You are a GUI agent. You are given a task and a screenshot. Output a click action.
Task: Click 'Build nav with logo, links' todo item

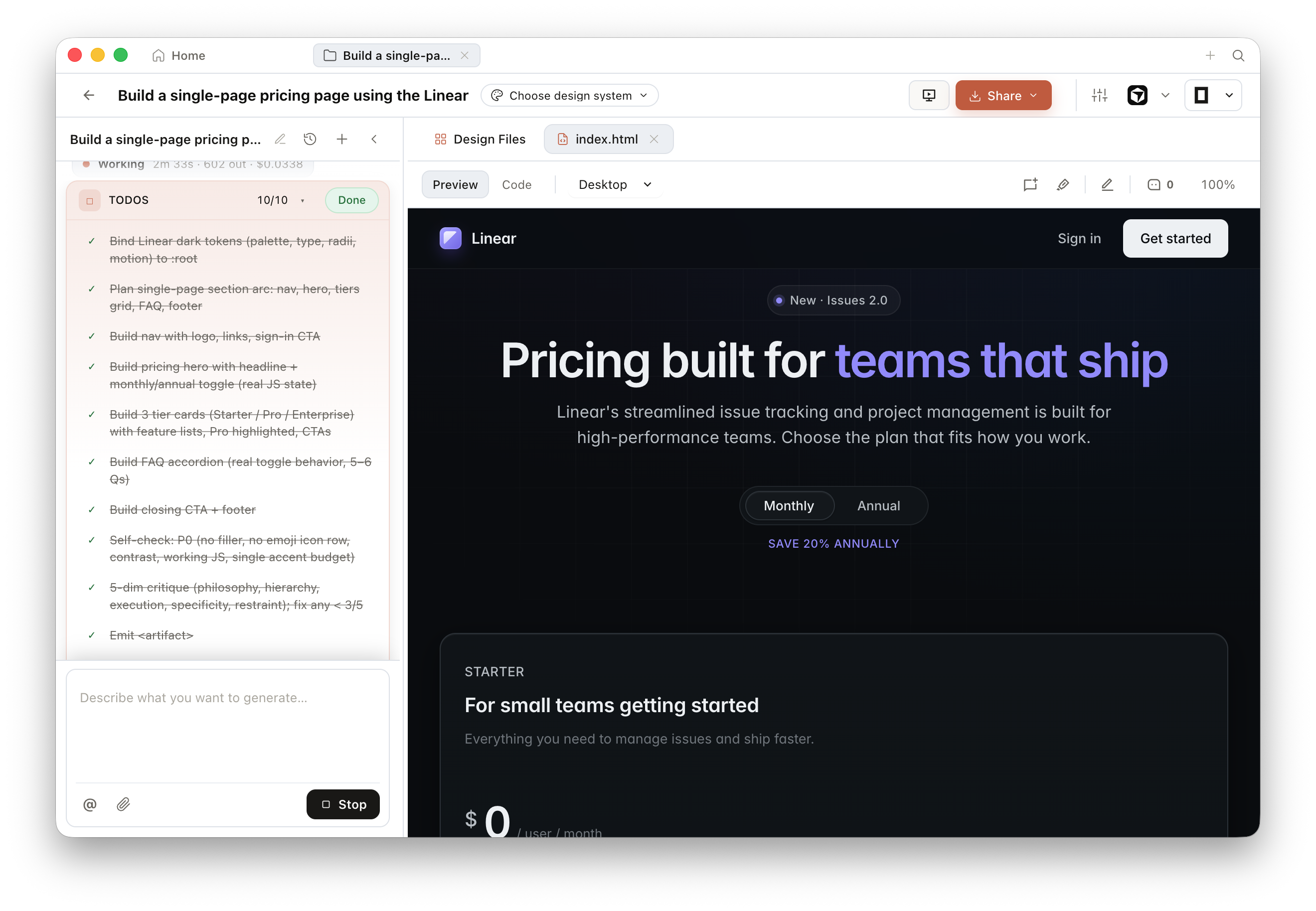215,336
